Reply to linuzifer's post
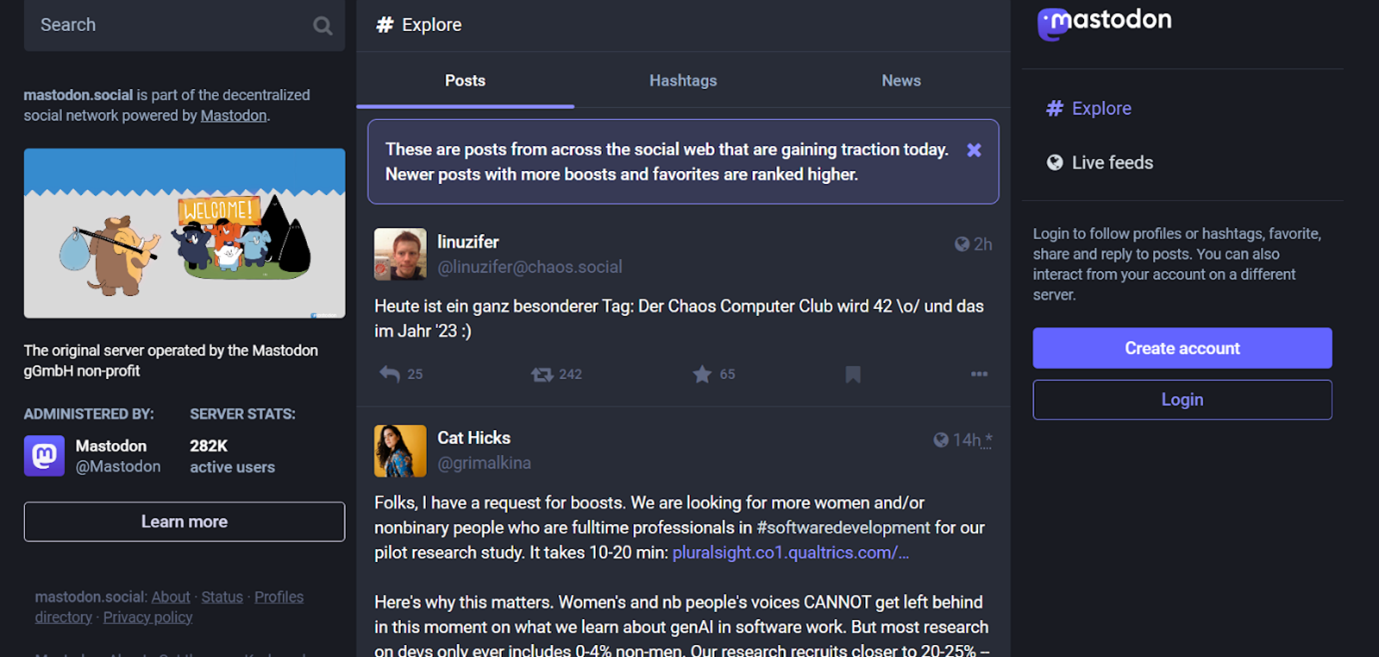Screen dimensions: 1379x657 (390, 374)
